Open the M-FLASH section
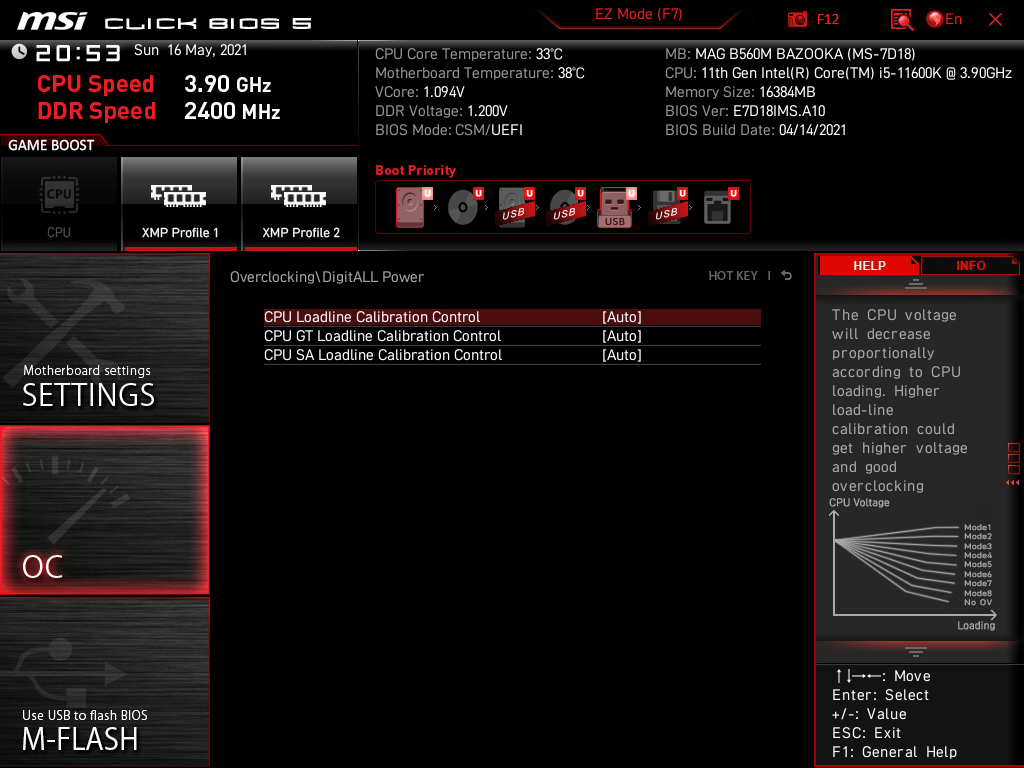Screen dimensions: 1024x768 104,681
